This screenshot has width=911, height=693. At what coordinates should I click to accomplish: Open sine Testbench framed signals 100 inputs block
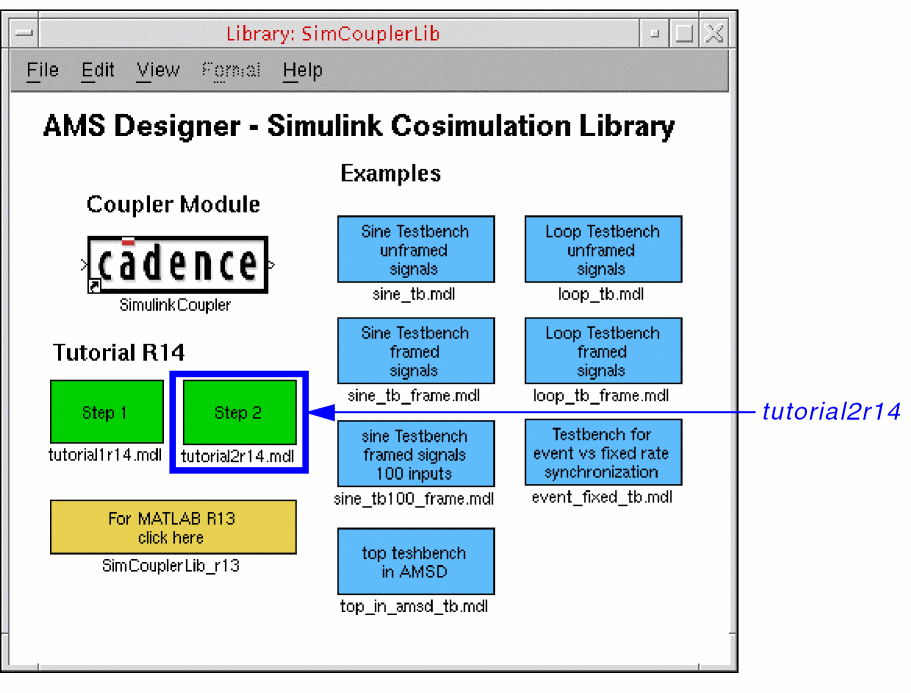(416, 454)
